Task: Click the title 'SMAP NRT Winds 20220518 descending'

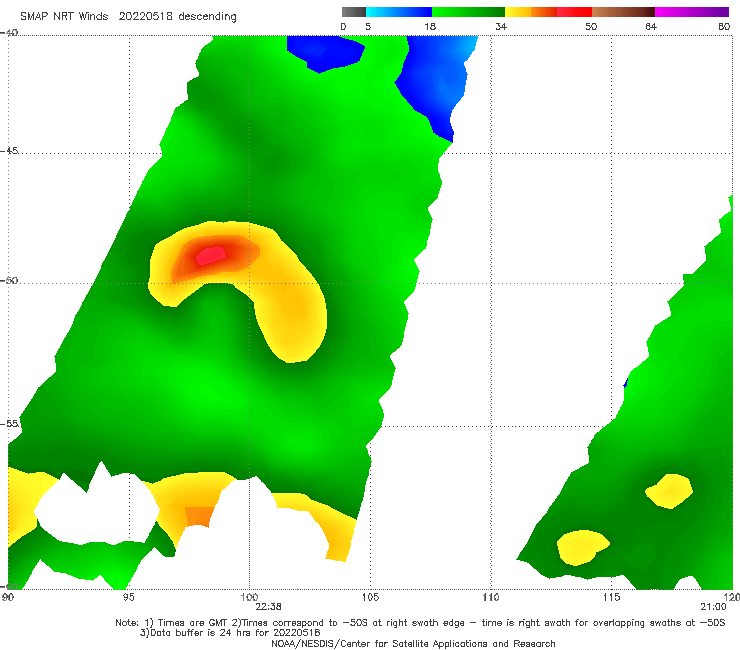Action: tap(128, 16)
